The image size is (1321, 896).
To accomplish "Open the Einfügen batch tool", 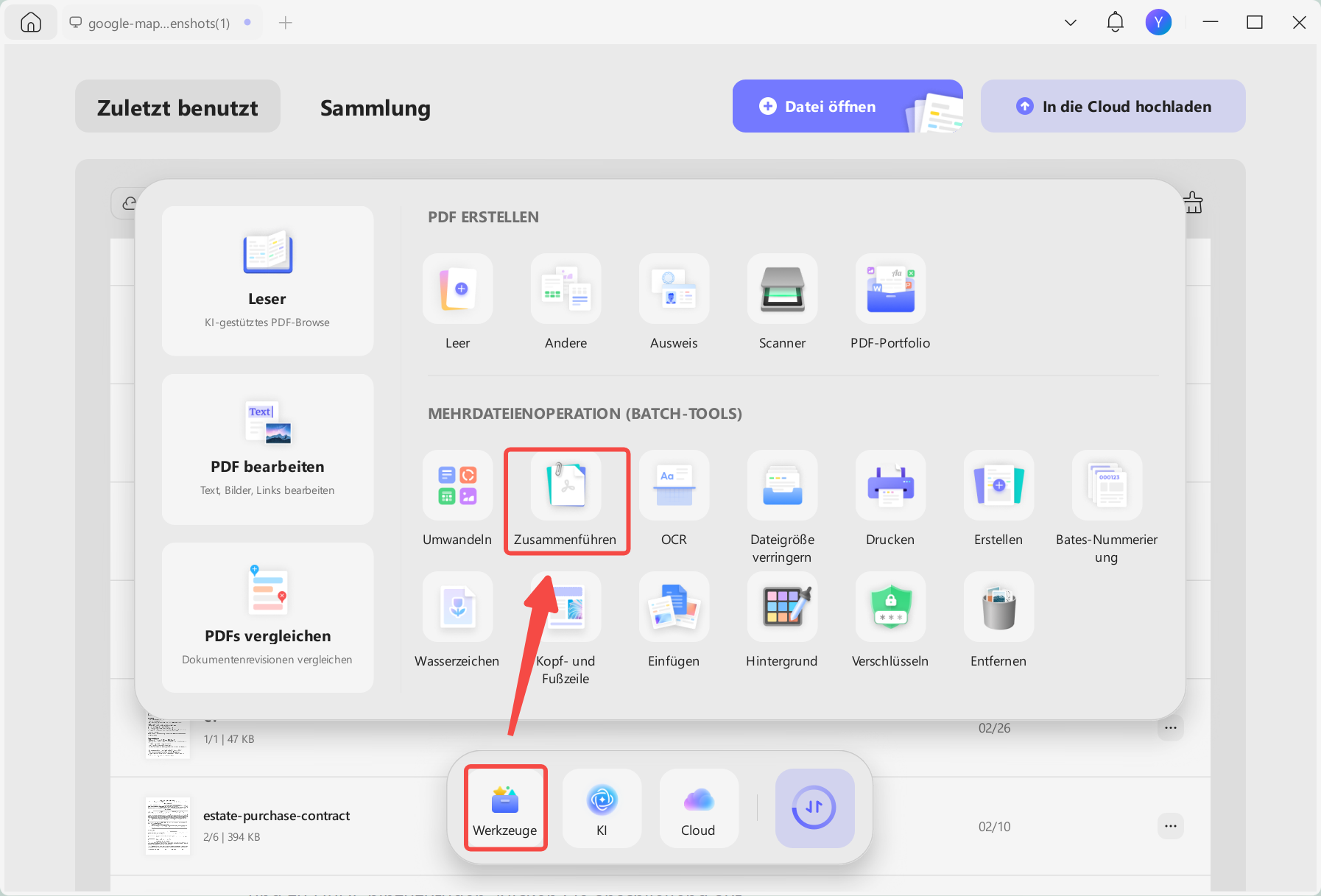I will [674, 607].
